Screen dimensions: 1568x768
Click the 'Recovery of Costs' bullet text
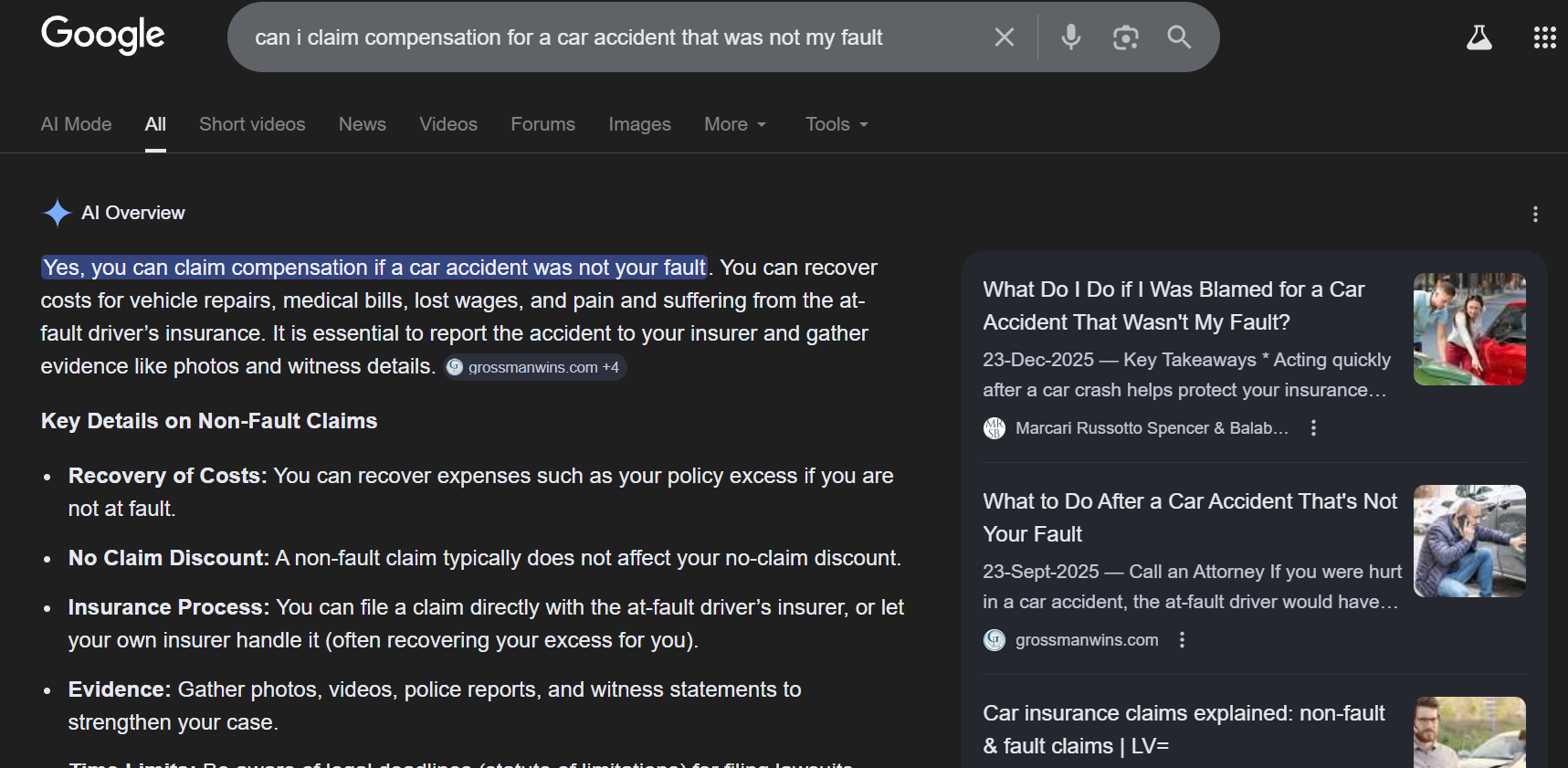pyautogui.click(x=480, y=492)
